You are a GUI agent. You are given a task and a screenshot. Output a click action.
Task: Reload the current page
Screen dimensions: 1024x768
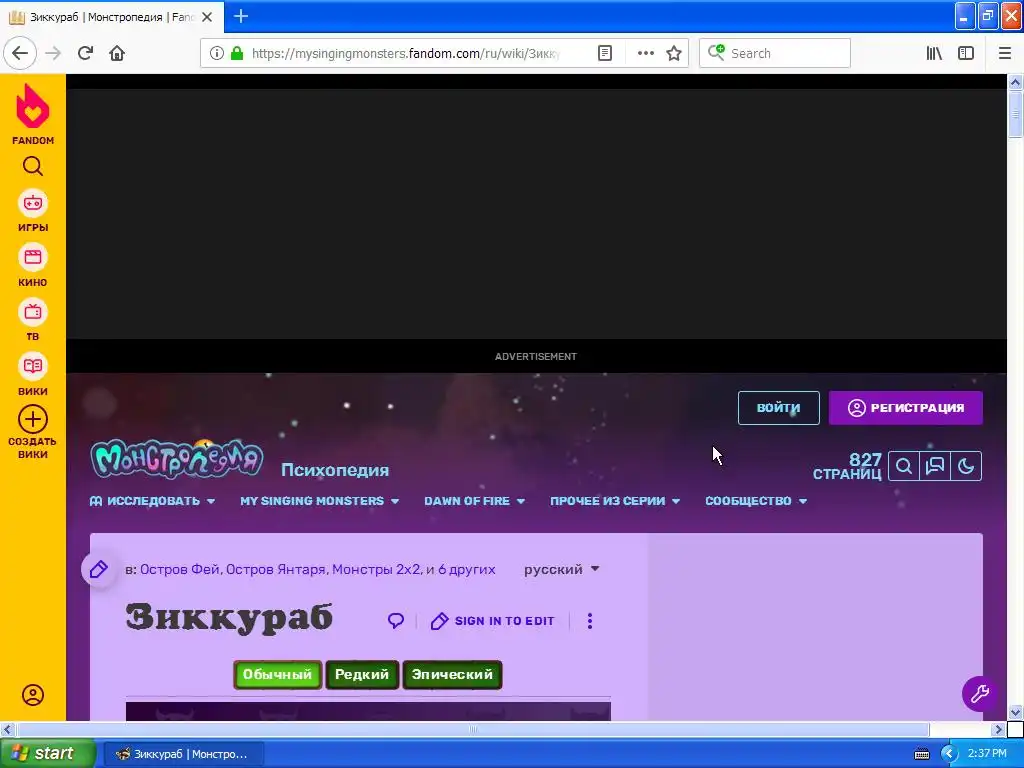tap(85, 53)
